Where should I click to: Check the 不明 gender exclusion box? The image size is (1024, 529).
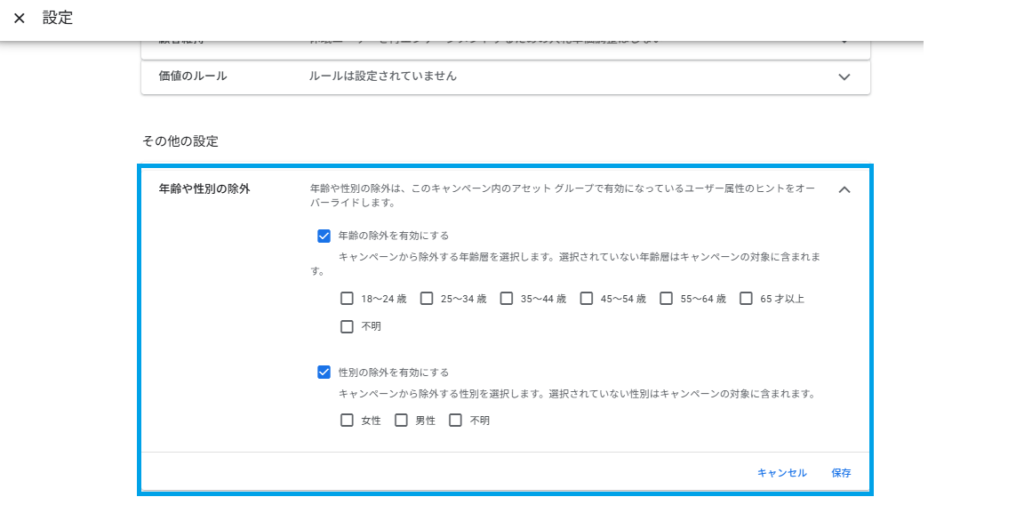455,420
